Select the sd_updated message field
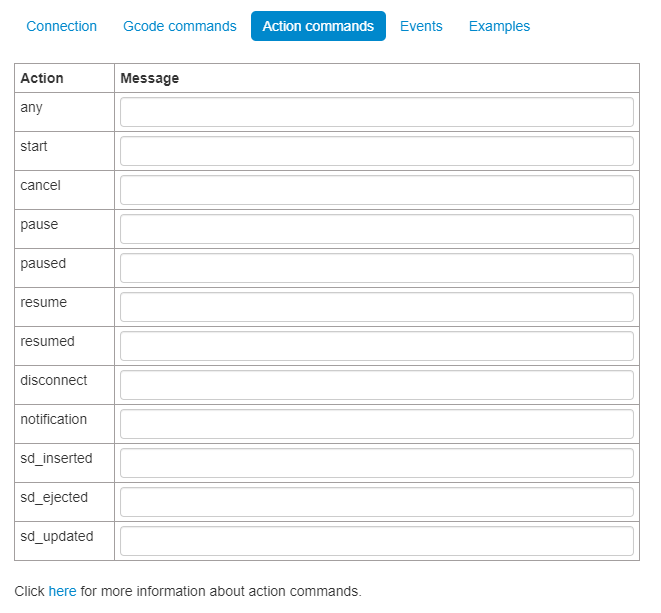 pos(377,541)
